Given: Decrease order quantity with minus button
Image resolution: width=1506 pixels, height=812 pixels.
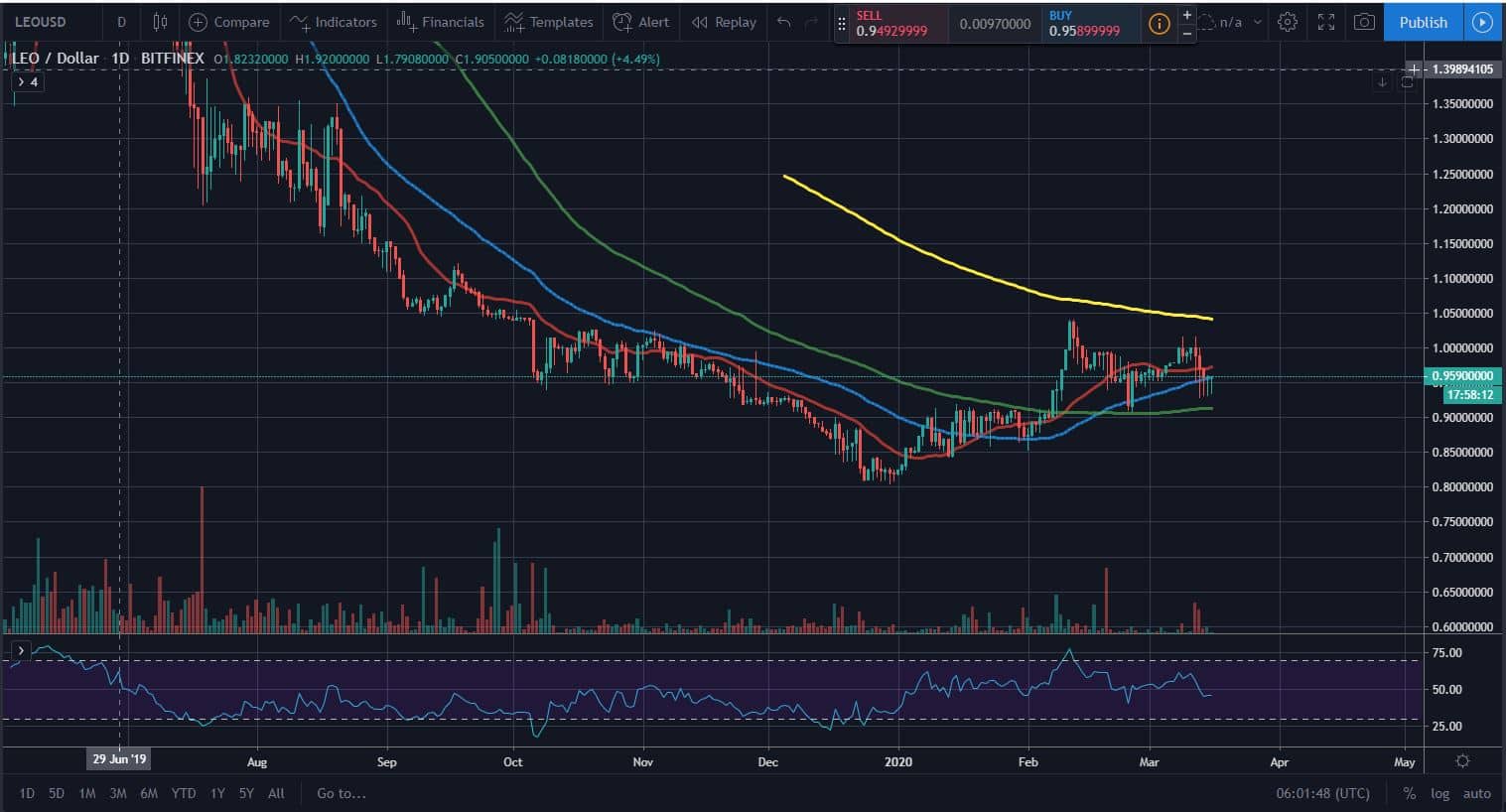Looking at the screenshot, I should pyautogui.click(x=1187, y=33).
